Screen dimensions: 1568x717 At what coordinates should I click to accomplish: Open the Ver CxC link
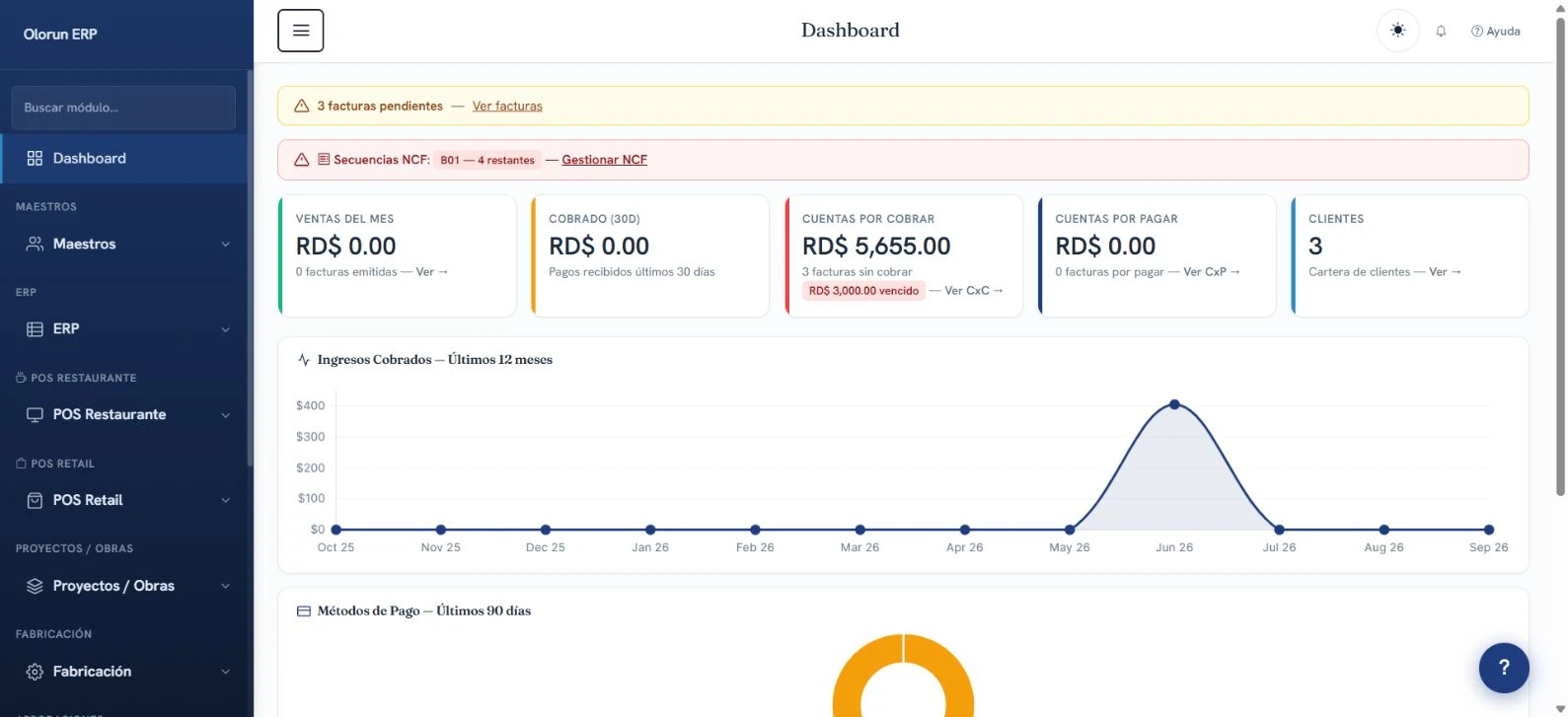tap(974, 291)
